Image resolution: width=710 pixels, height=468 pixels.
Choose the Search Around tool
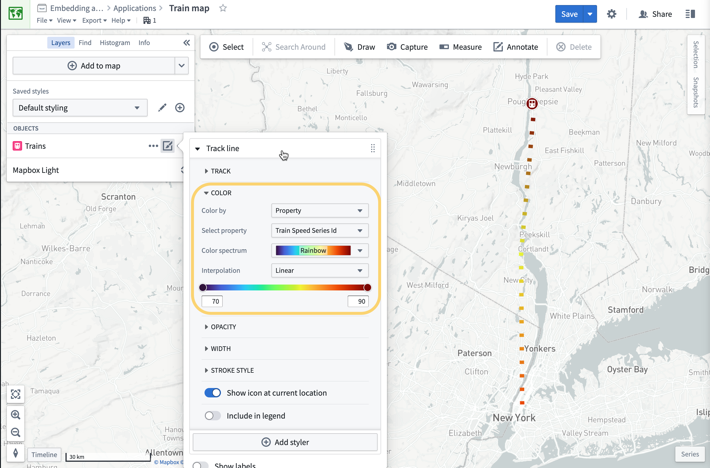tap(293, 47)
